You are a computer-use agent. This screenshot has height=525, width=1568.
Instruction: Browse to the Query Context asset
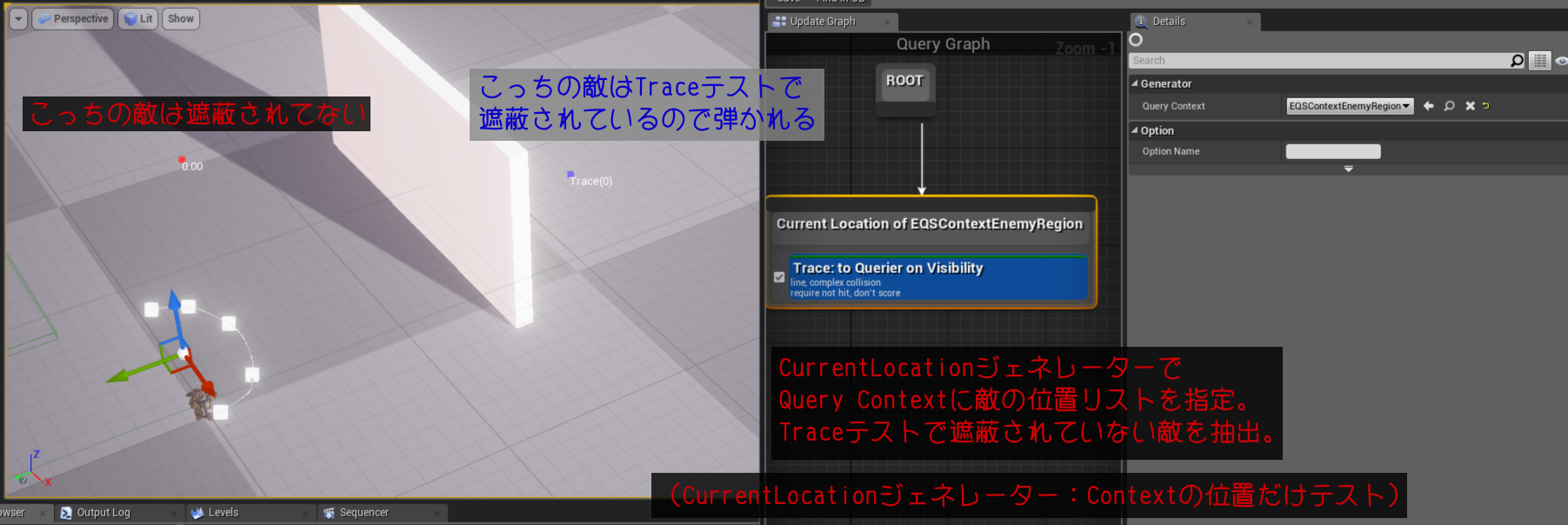1449,106
